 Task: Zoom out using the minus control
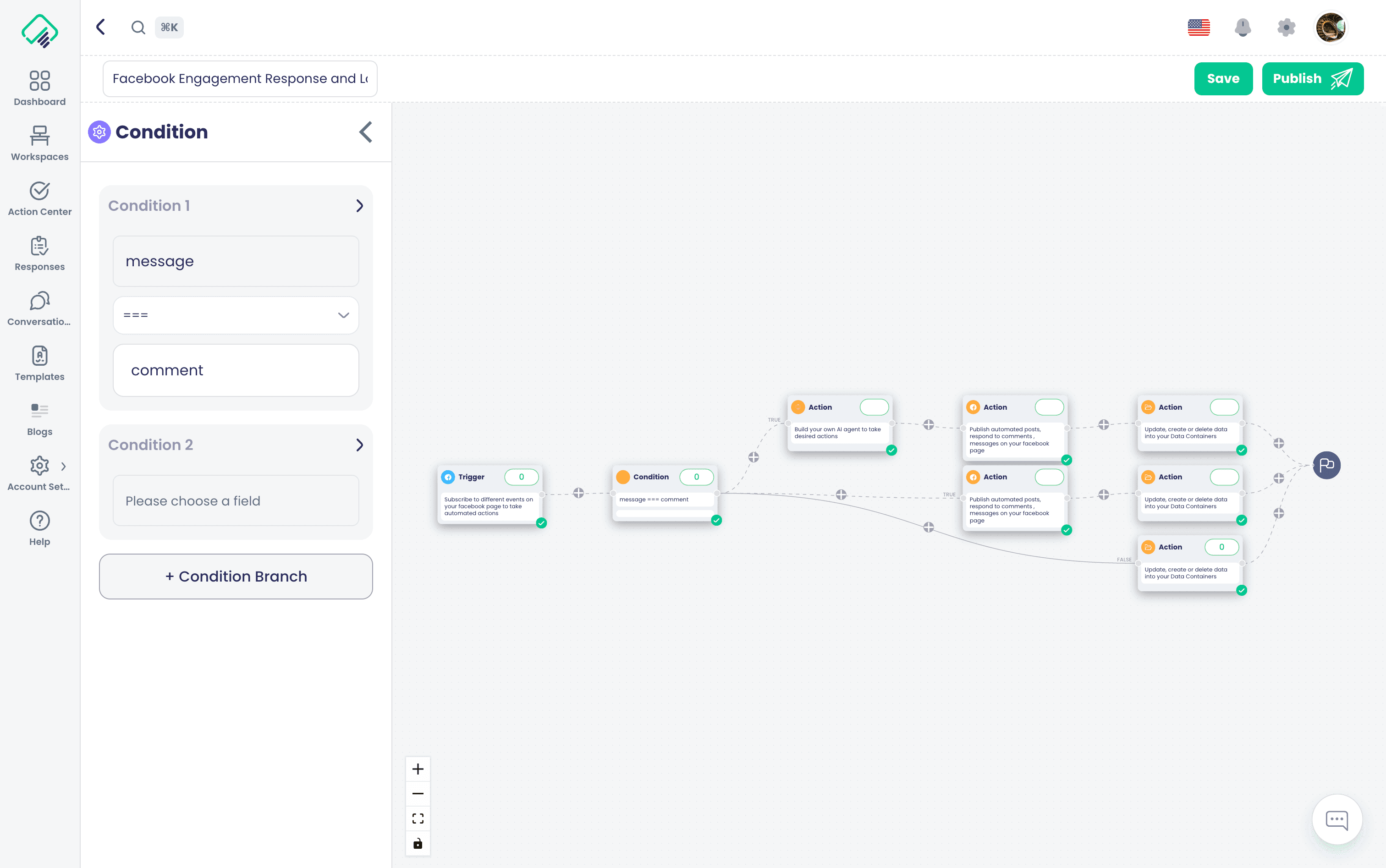(418, 793)
